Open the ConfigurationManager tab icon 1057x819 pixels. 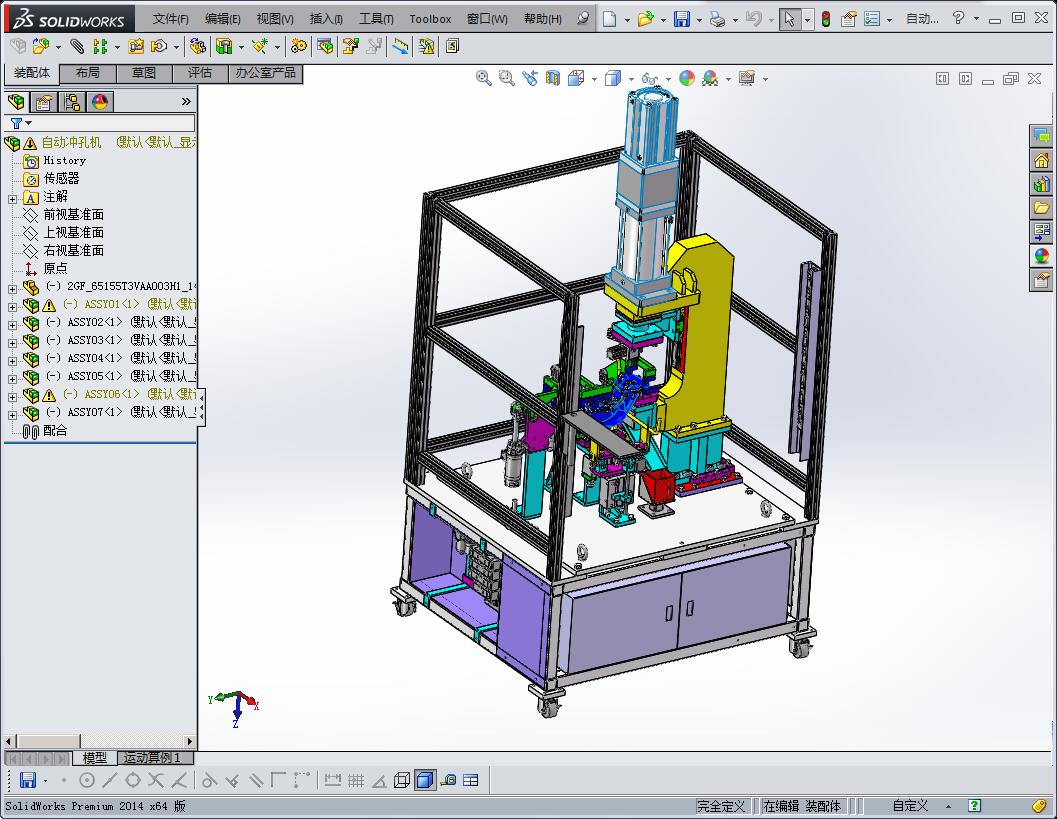72,102
